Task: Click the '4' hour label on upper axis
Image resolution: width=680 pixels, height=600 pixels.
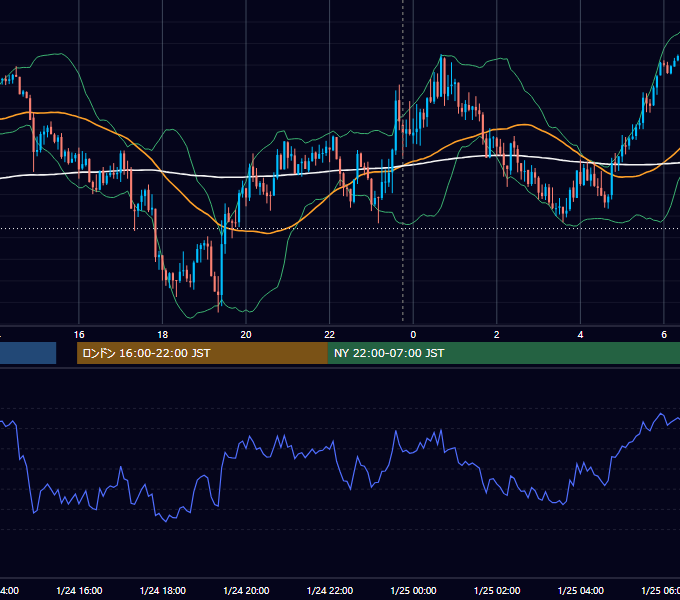Action: [580, 335]
